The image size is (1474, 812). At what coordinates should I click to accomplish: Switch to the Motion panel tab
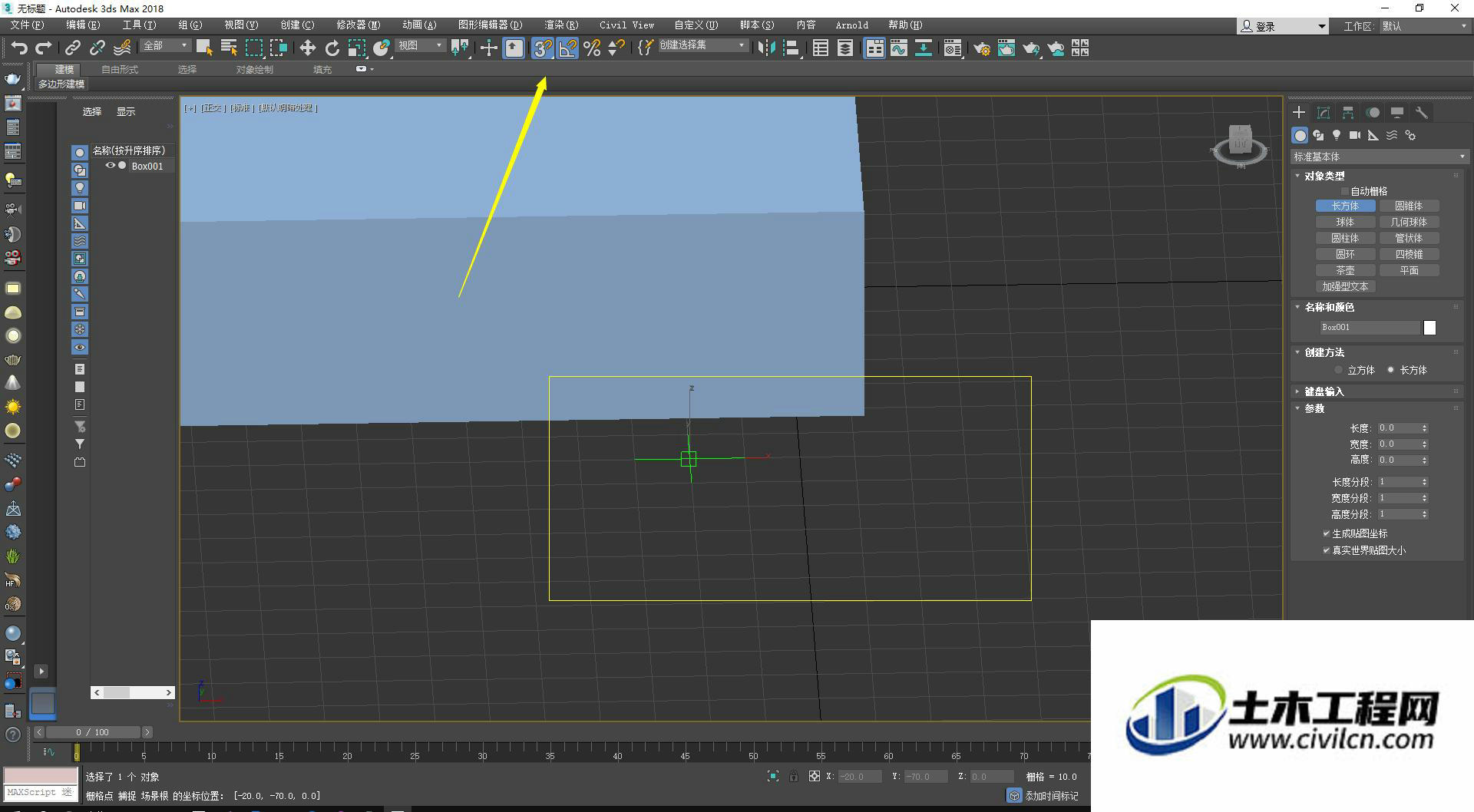coord(1373,113)
